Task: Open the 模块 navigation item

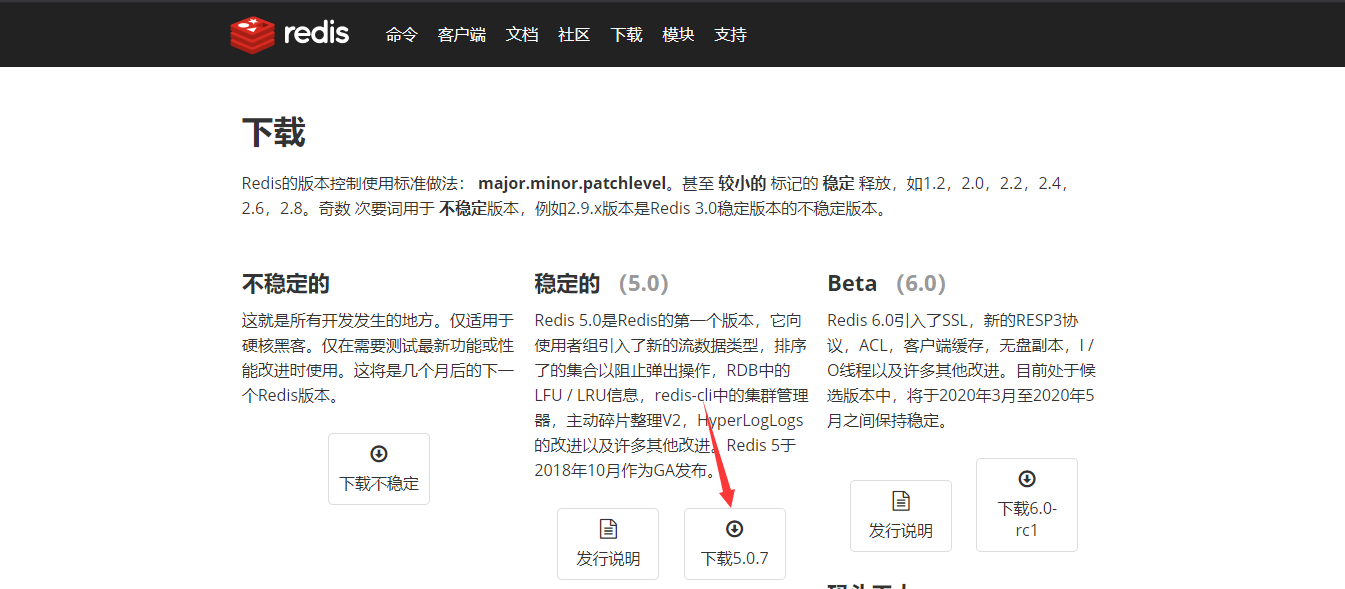Action: coord(678,35)
